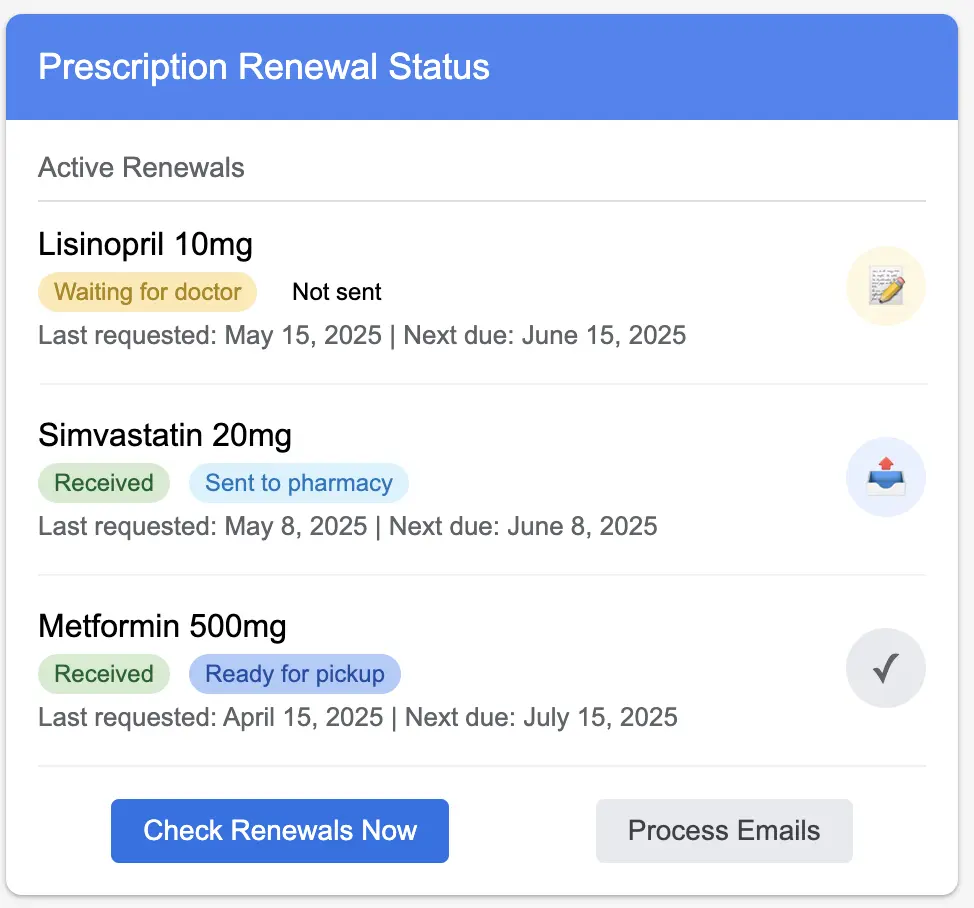Screen dimensions: 974x908
Task: Click the checkmark icon for Metformin
Action: point(886,669)
